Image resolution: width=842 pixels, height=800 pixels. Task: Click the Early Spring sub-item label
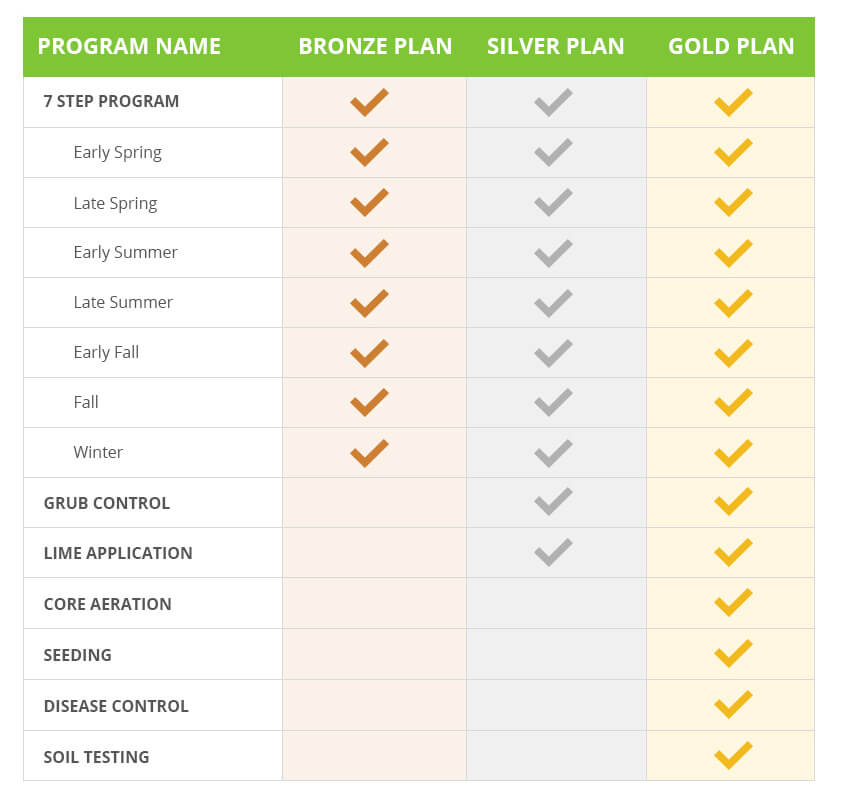(x=117, y=152)
